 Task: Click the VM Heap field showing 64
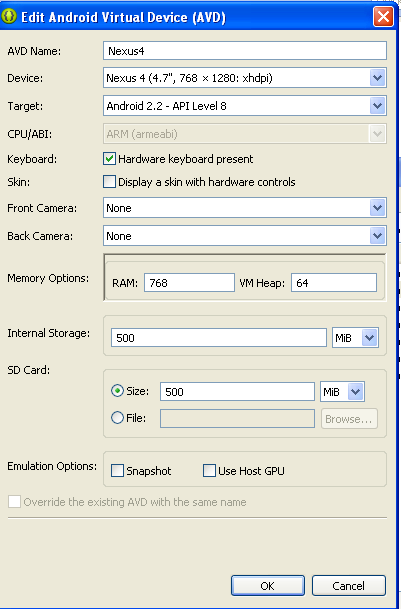pos(334,283)
